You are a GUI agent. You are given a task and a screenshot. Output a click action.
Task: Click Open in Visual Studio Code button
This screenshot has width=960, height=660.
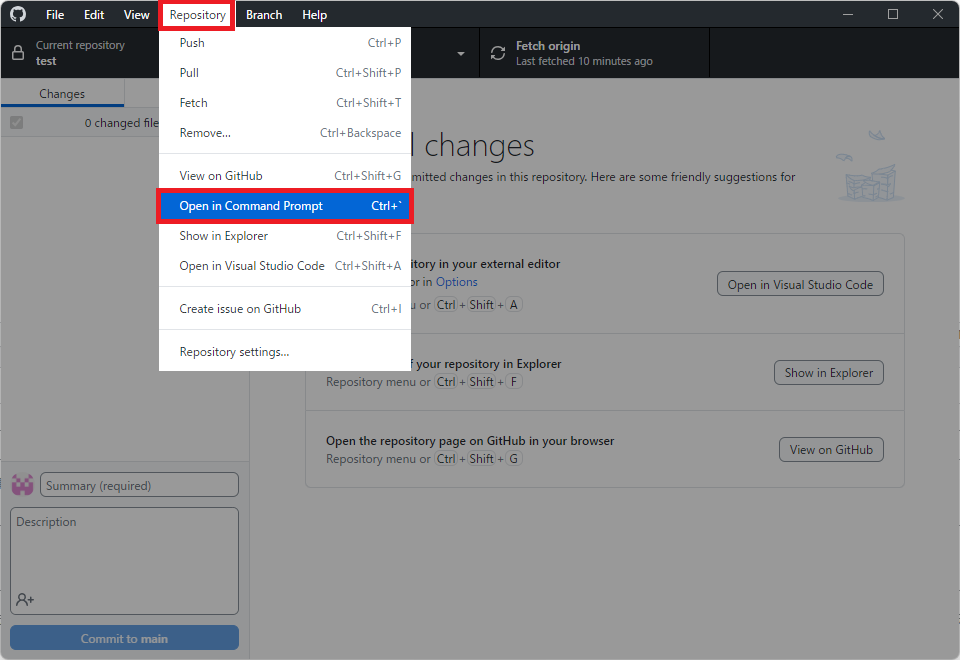point(800,284)
